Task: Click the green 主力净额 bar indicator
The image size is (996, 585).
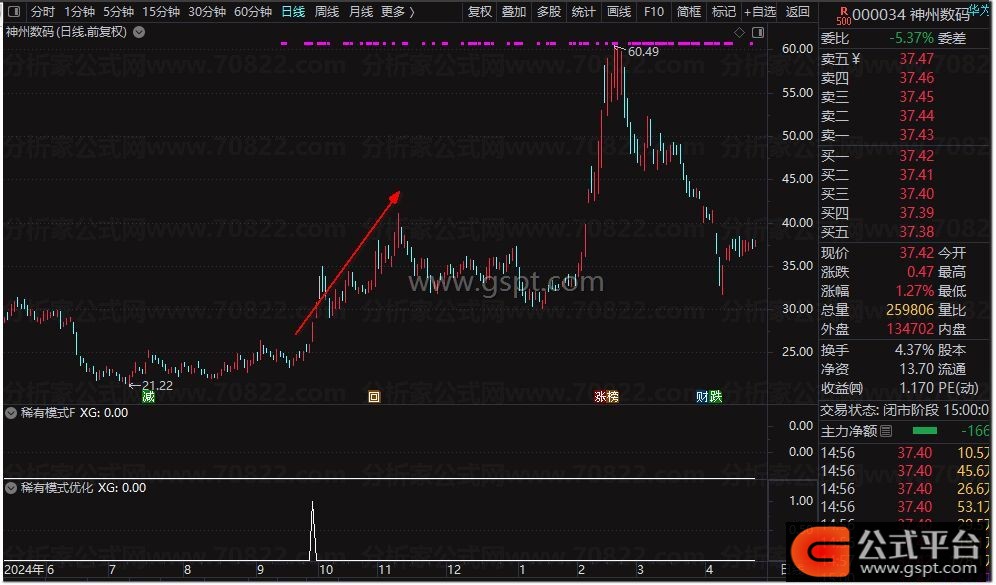Action: [x=925, y=431]
